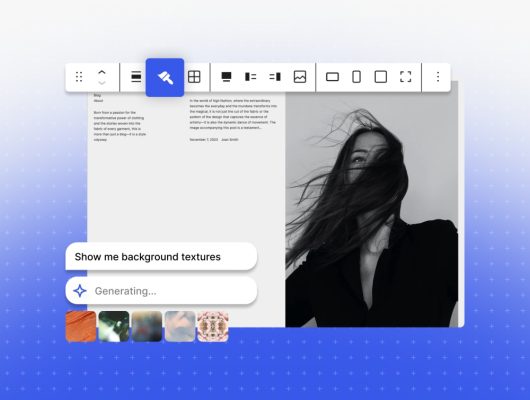Open the block alignment icon
Screen dimensions: 530x400
tap(136, 77)
